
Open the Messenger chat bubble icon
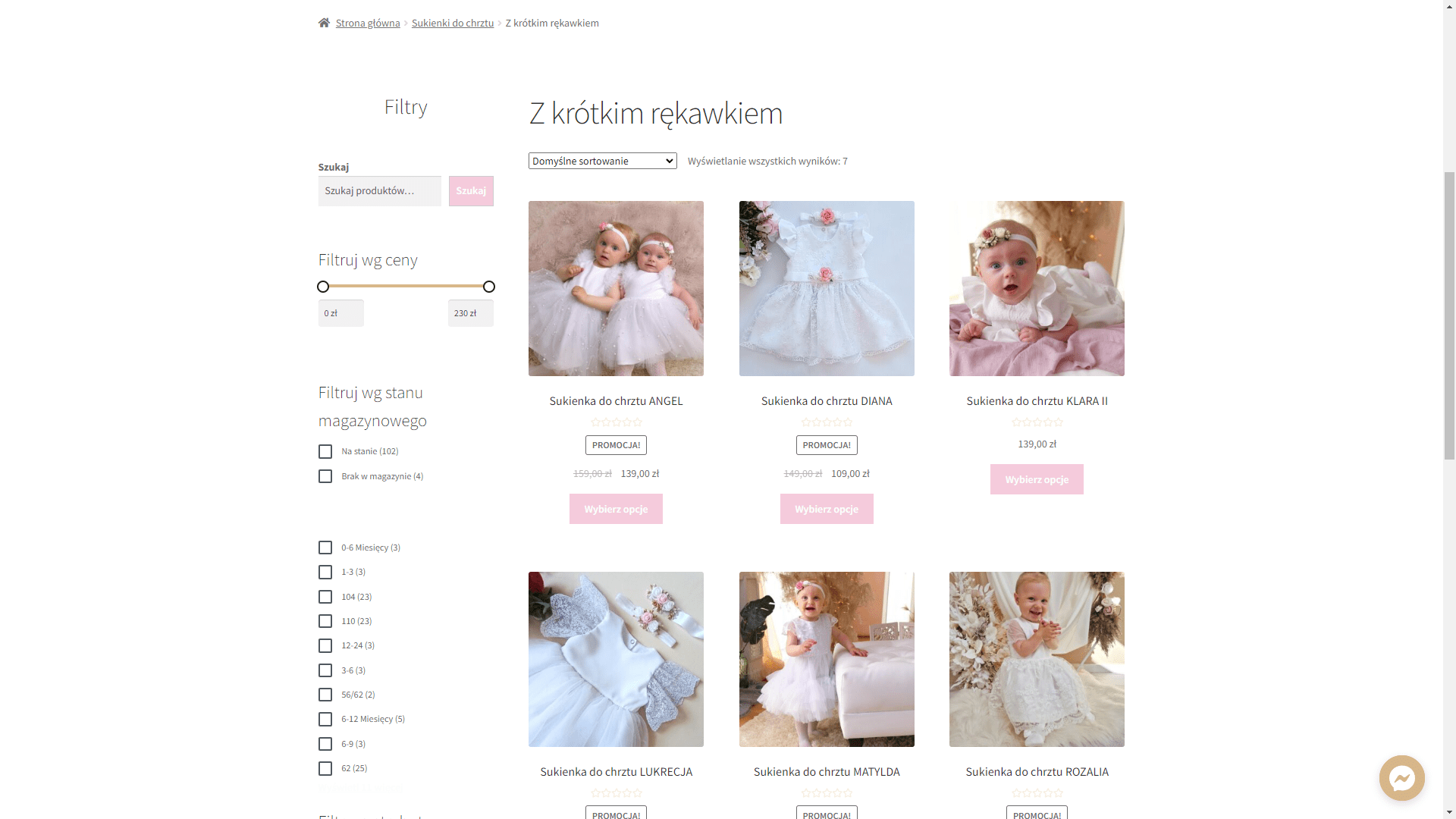(1401, 778)
